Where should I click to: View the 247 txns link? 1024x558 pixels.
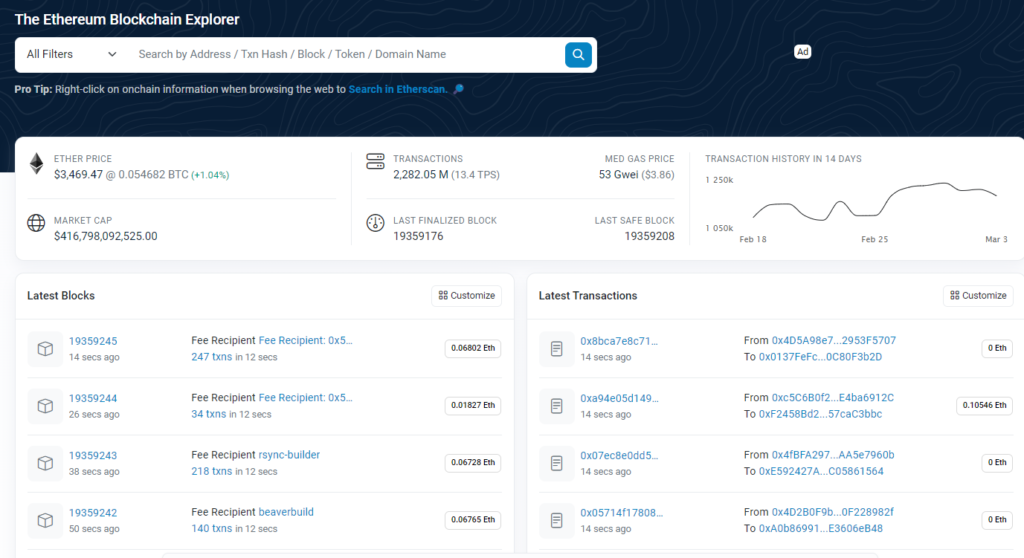click(x=212, y=357)
